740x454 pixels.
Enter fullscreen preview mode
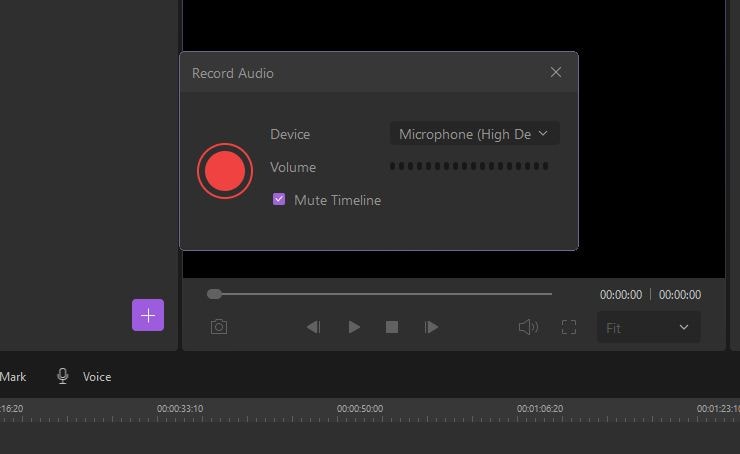pyautogui.click(x=569, y=327)
